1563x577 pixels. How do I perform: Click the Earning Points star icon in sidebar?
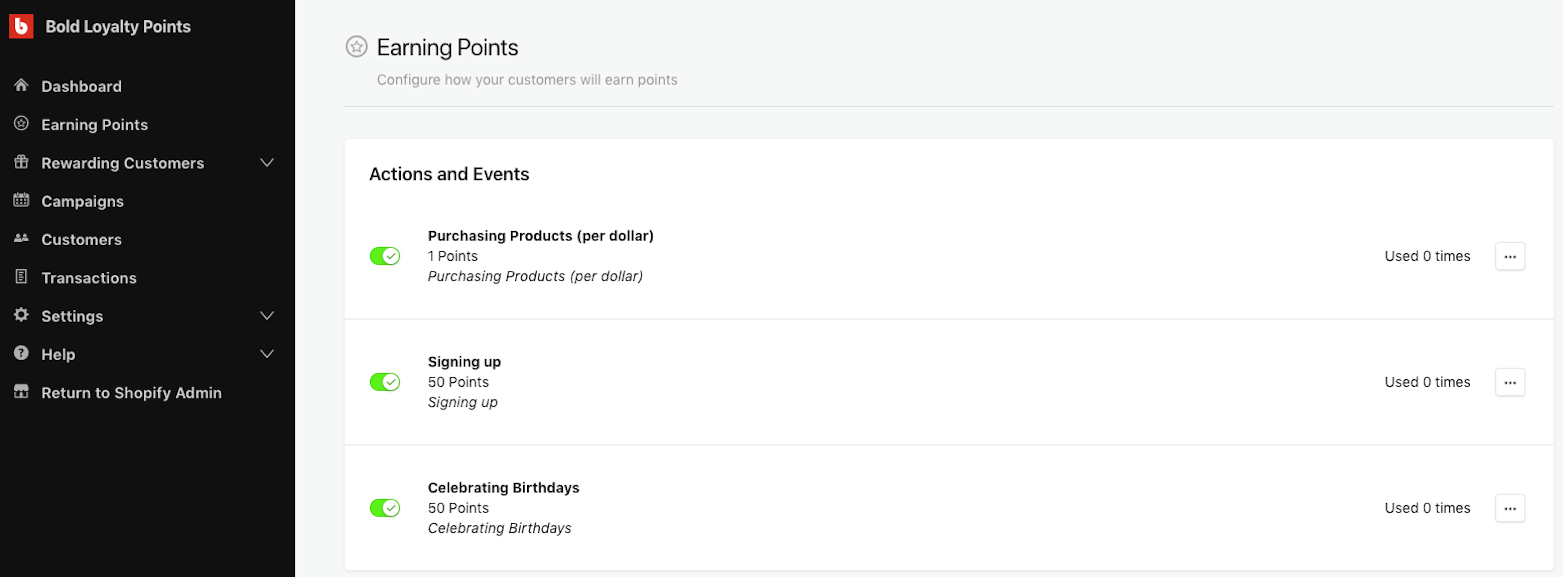tap(21, 124)
